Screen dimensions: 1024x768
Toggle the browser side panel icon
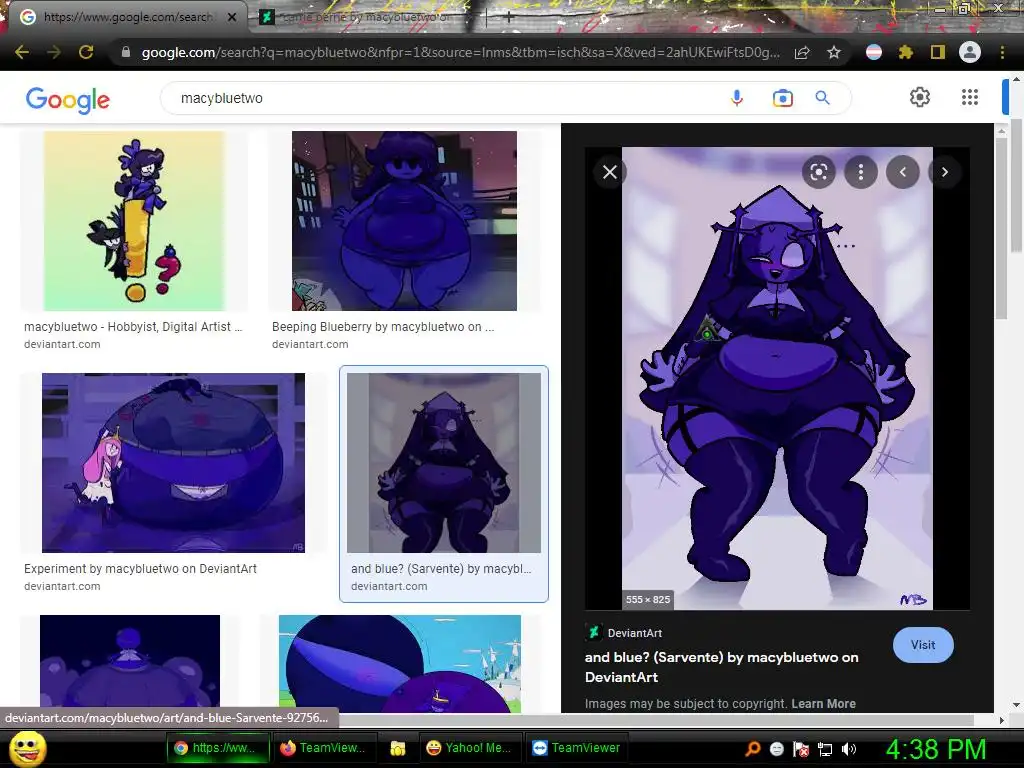click(x=937, y=52)
